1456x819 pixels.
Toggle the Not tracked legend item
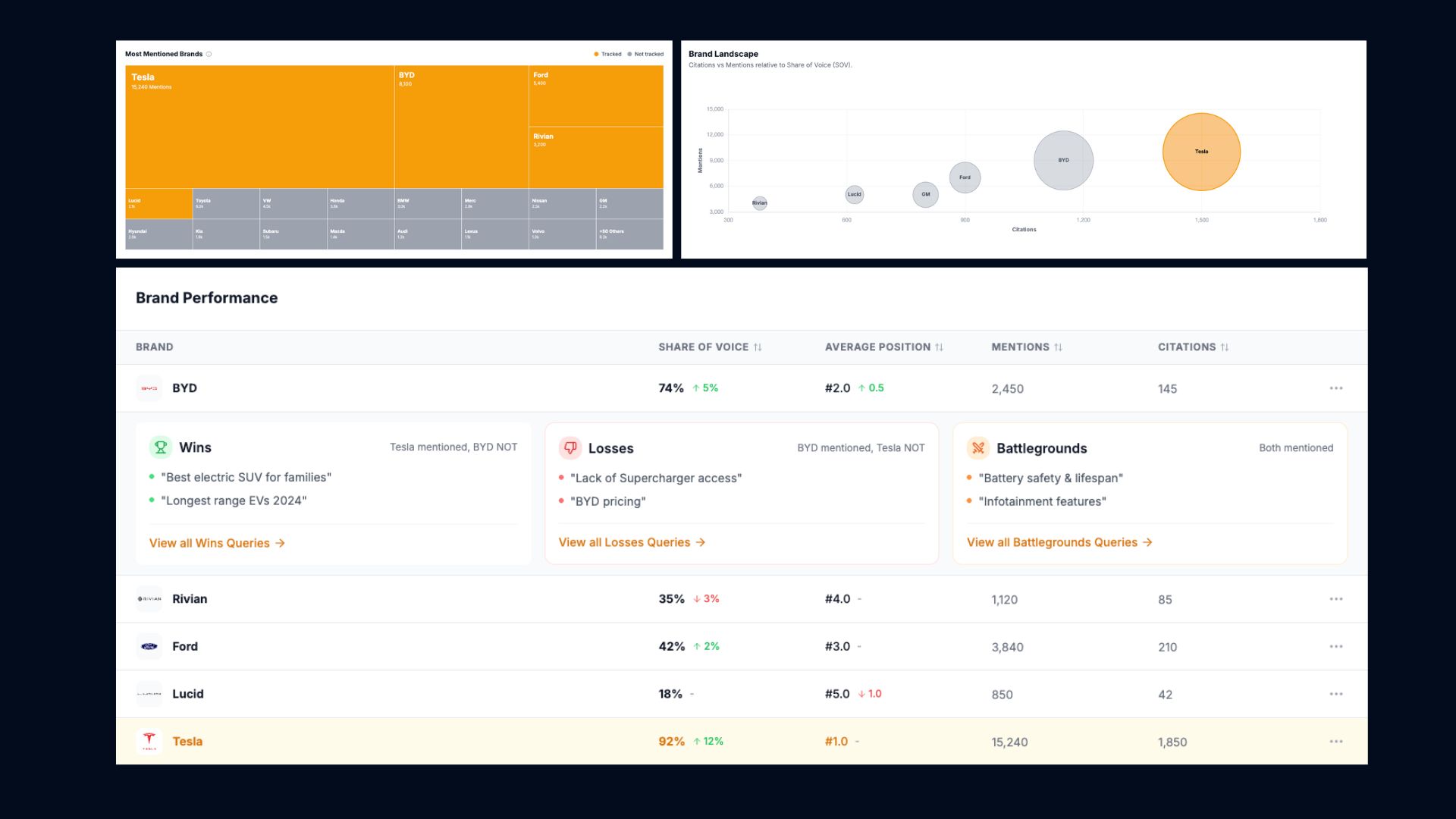(x=645, y=54)
